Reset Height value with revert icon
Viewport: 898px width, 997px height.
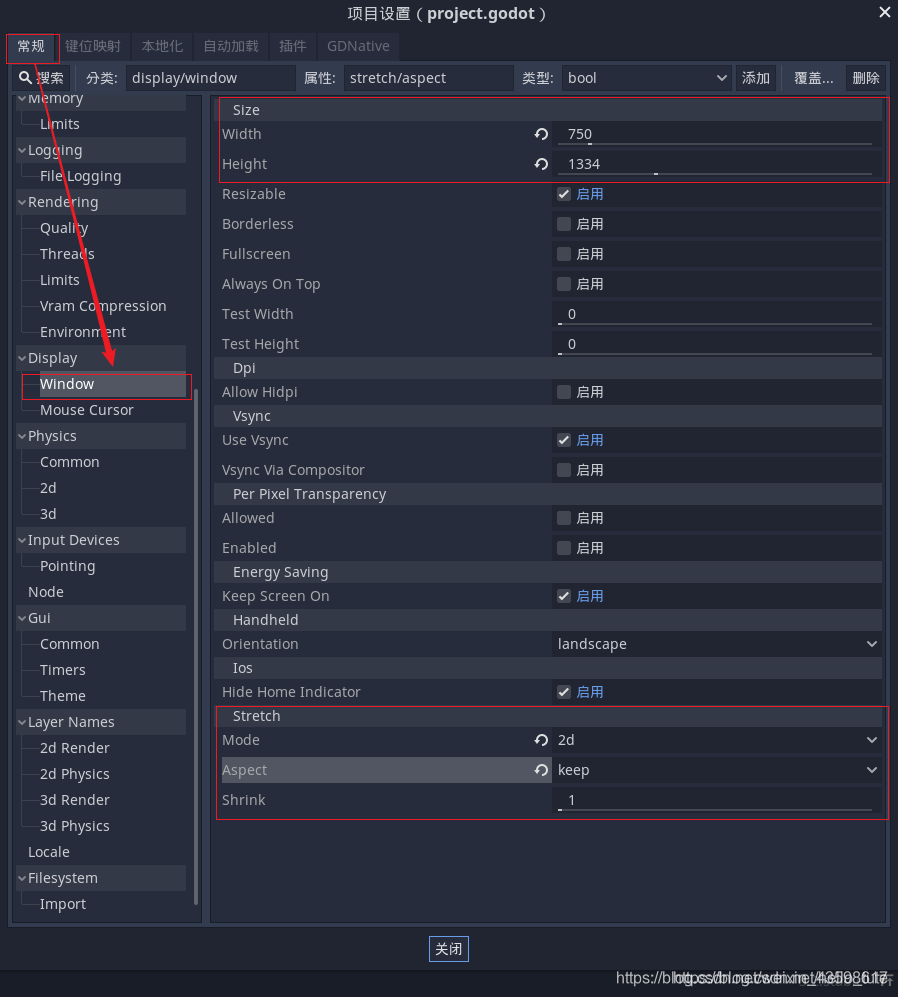[x=541, y=164]
